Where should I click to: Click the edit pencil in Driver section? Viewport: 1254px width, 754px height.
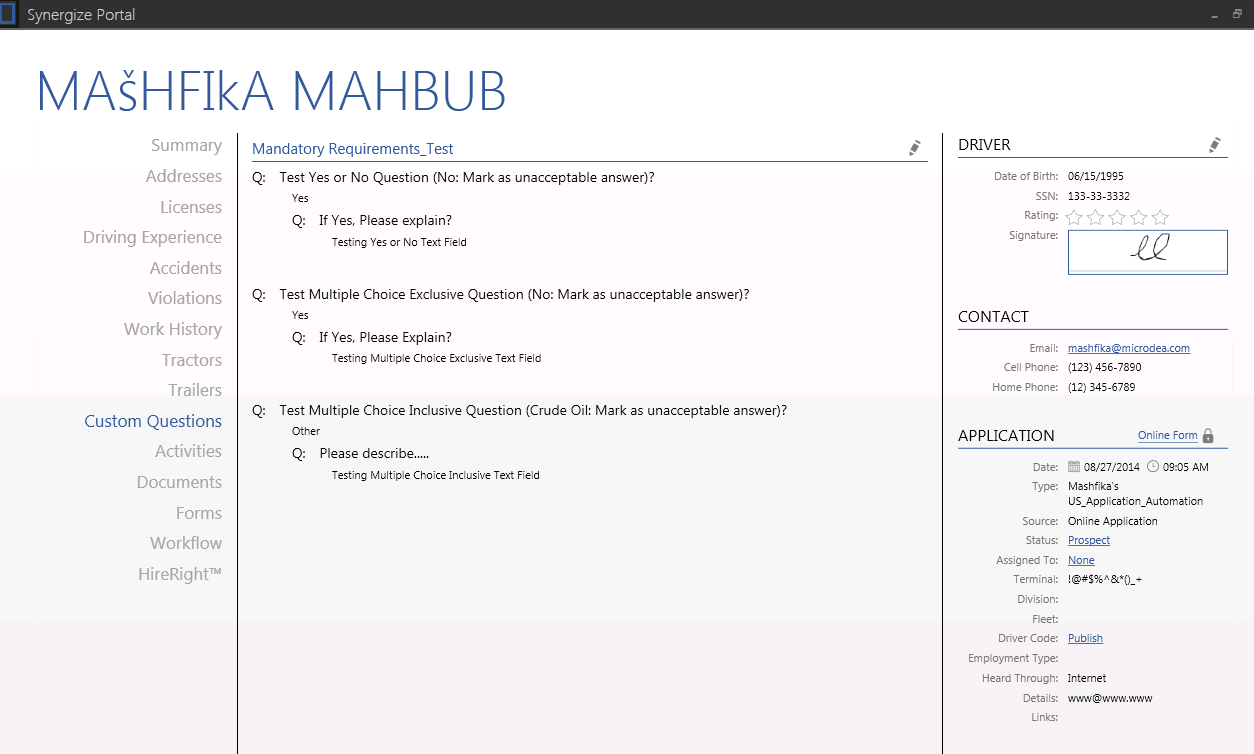tap(1214, 145)
